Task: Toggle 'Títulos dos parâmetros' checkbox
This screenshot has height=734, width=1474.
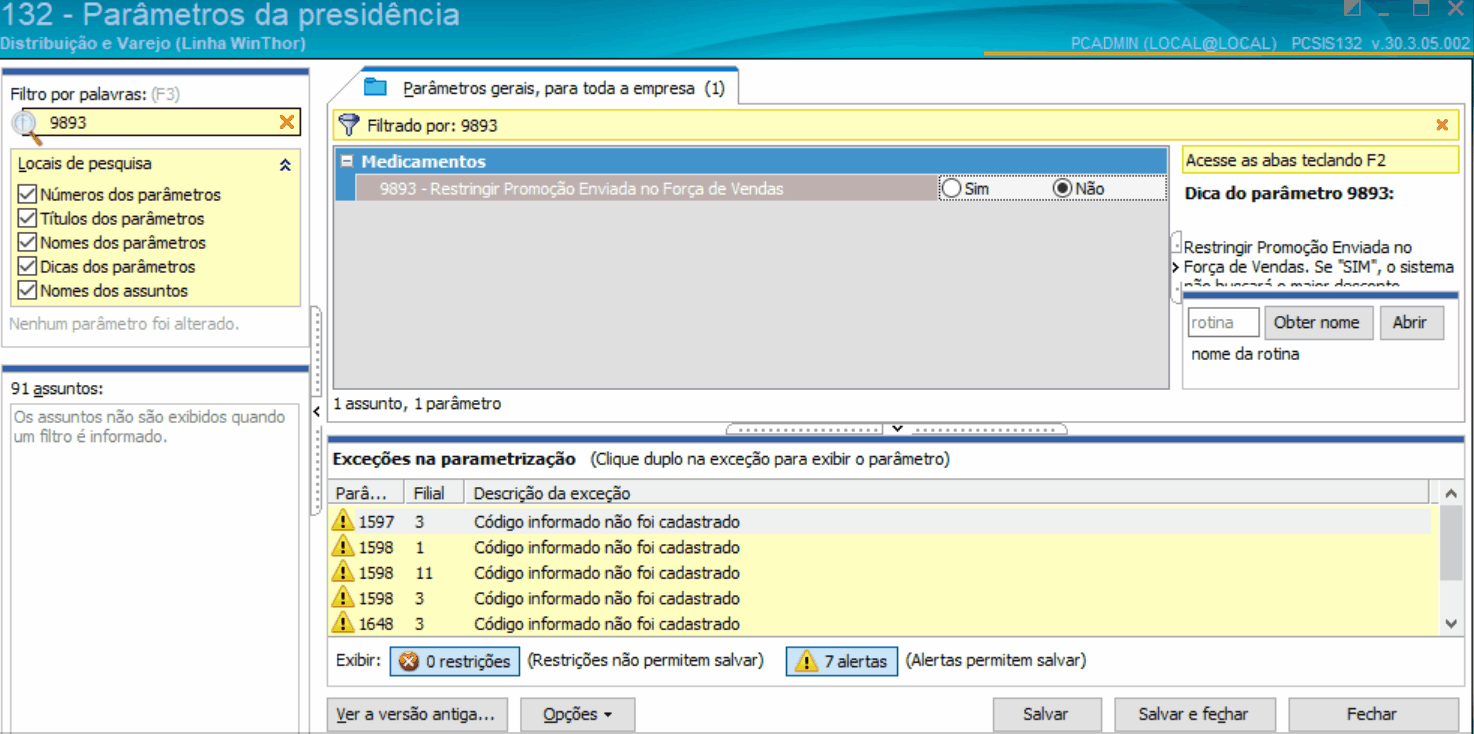Action: 27,218
